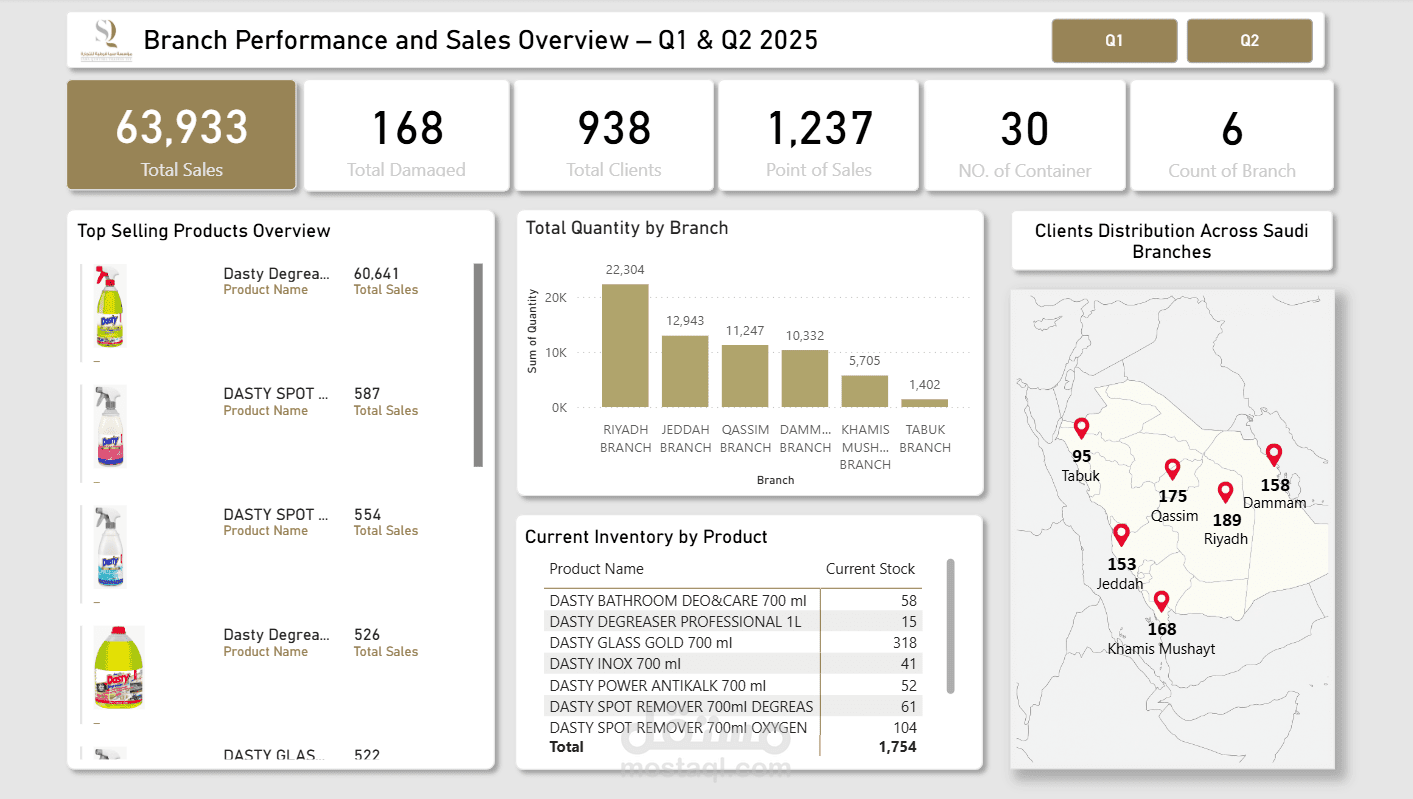Click the Khamis Mushayt map pin
The width and height of the screenshot is (1413, 799).
[1161, 602]
